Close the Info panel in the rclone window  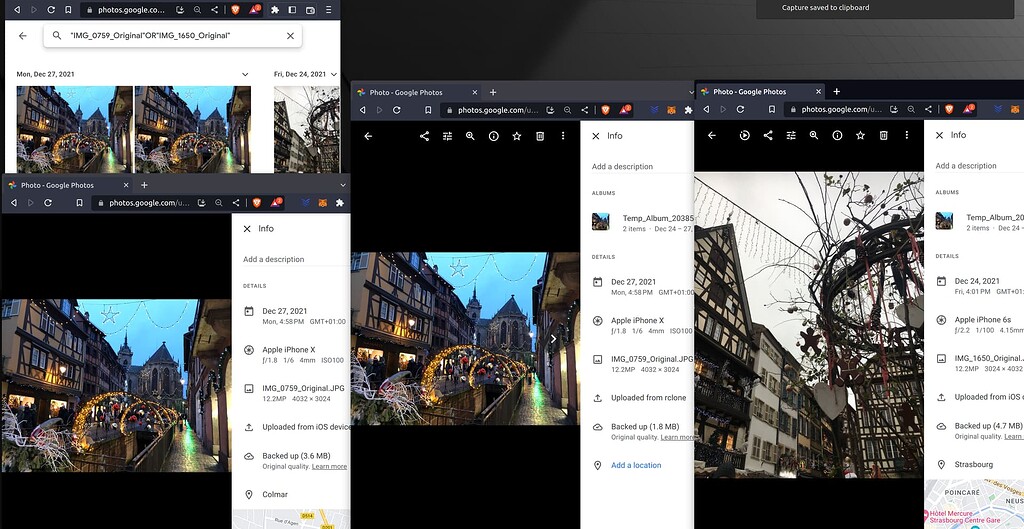click(596, 136)
